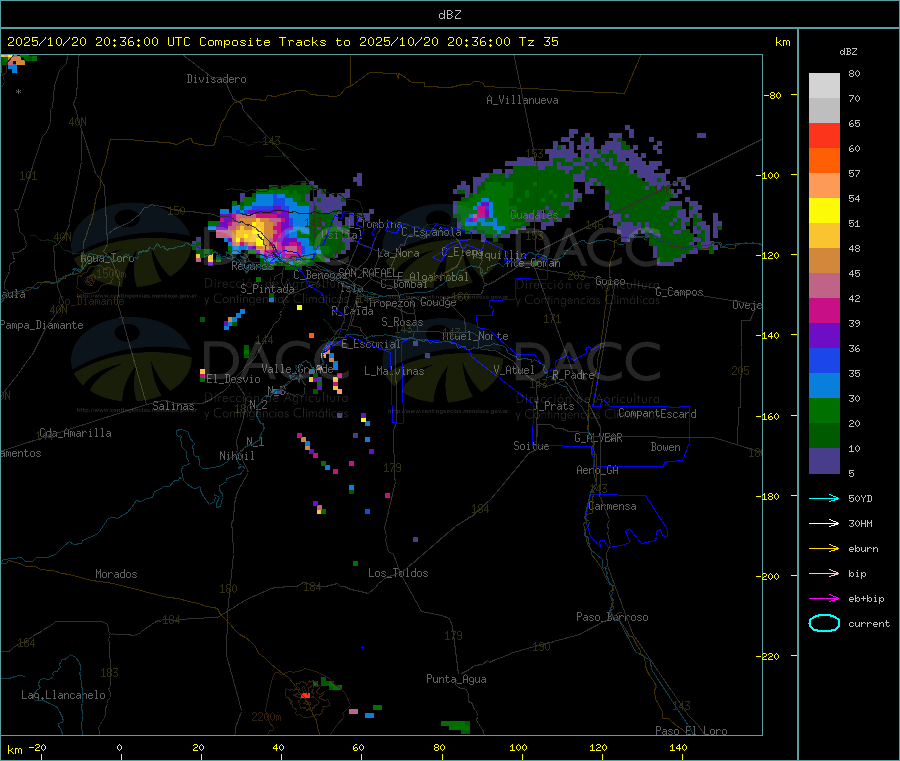Screen dimensions: 900x761
Task: Click the 0 km bottom axis label
Action: tap(119, 747)
